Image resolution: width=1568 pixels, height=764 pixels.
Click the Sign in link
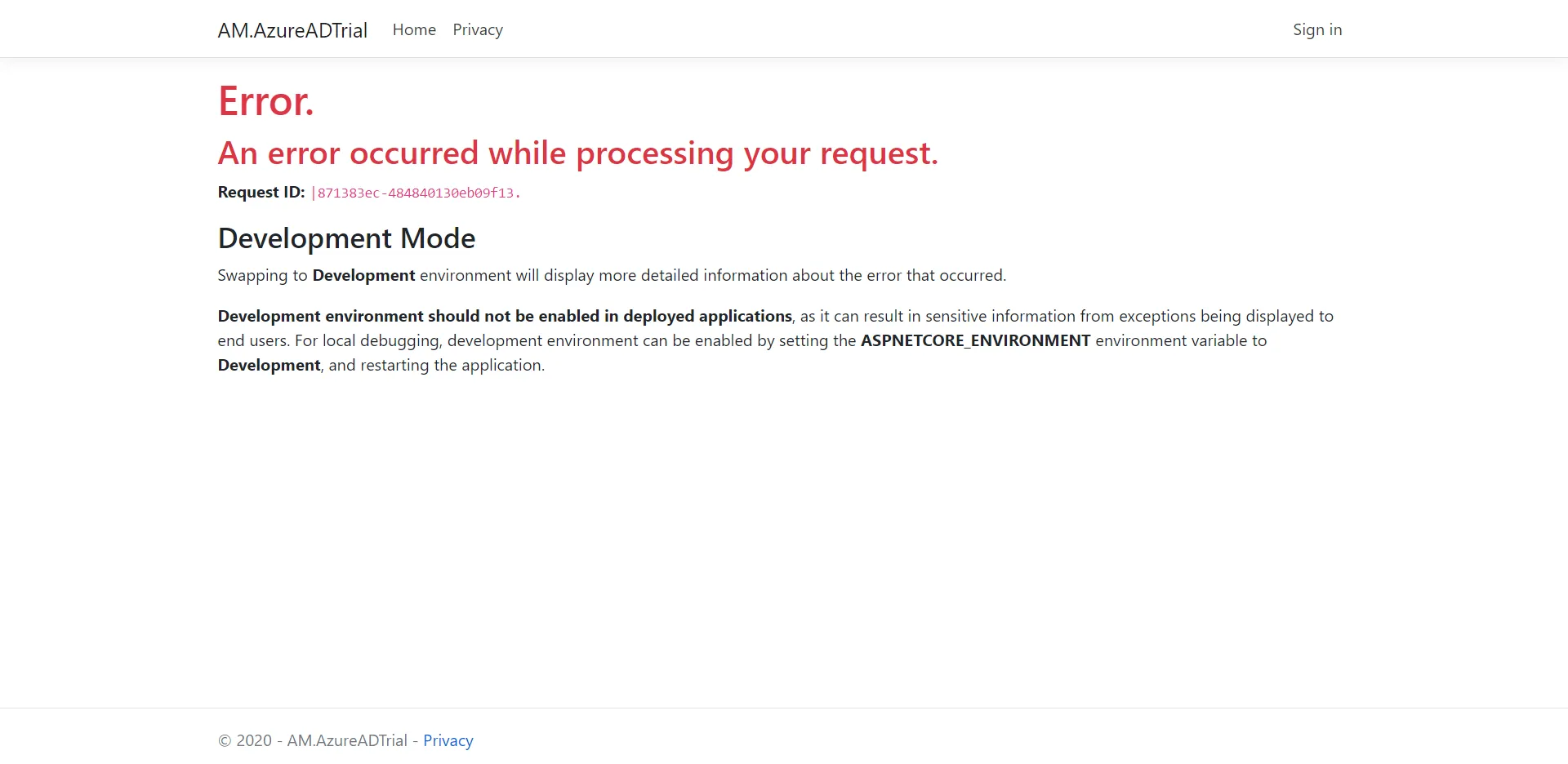(x=1317, y=29)
